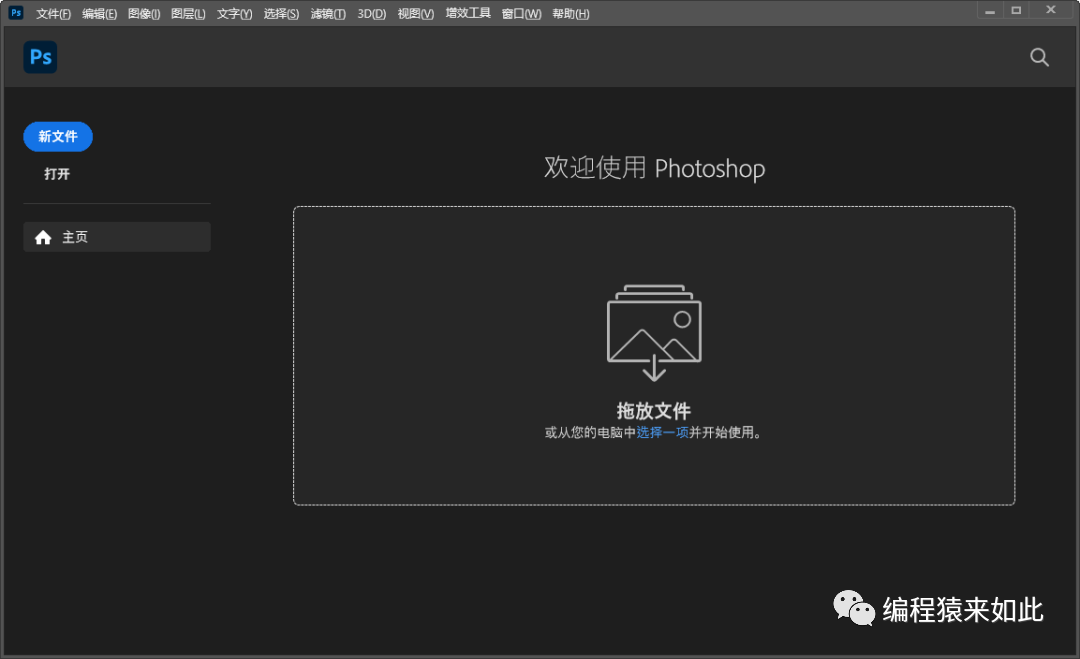Click the 欢迎使用 Photoshop title

pos(654,168)
